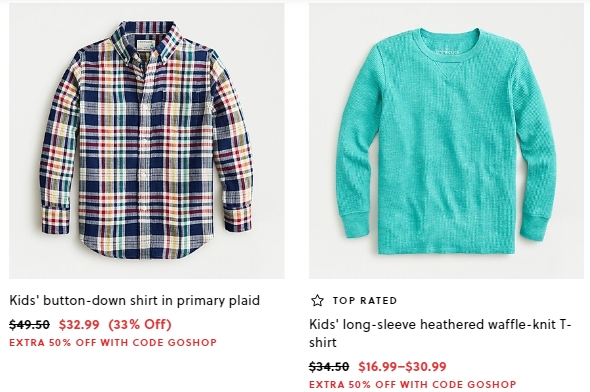Click the $16.99–$30.99 price range

click(402, 366)
